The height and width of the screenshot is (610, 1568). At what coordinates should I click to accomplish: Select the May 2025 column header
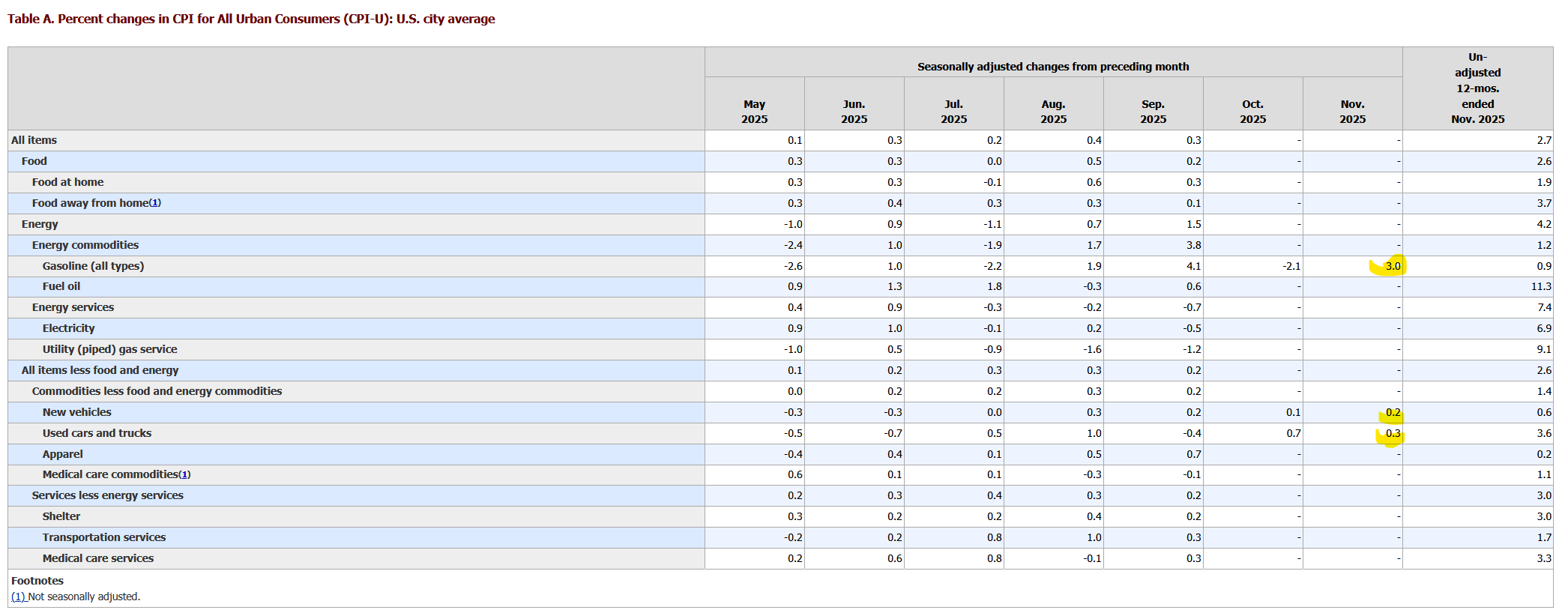pos(754,112)
